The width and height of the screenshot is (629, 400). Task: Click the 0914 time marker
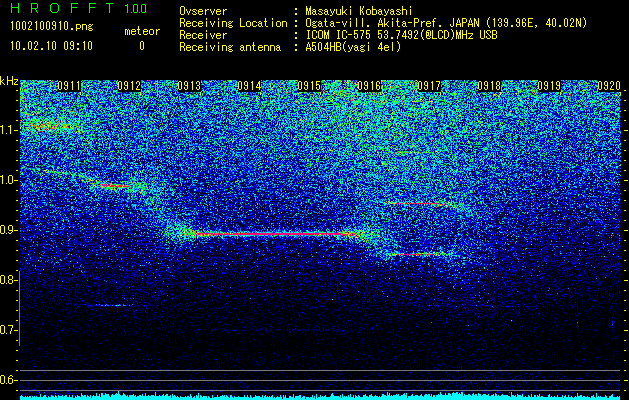[x=249, y=86]
